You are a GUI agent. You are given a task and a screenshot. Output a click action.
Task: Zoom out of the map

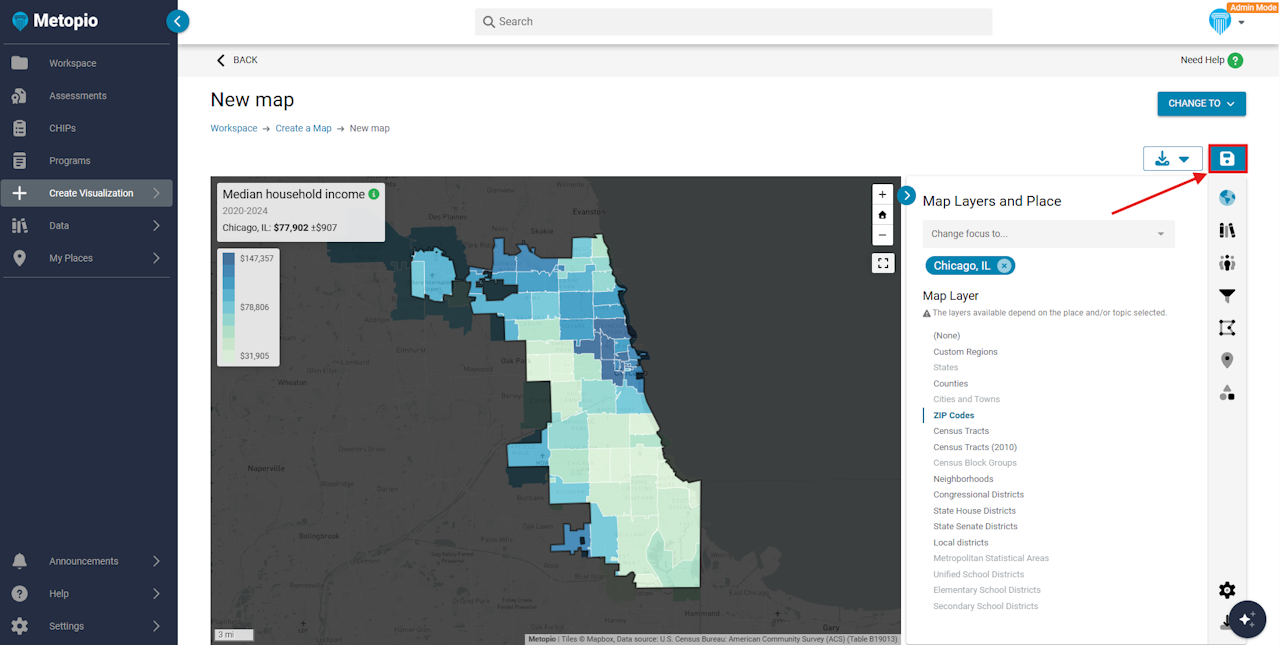[x=882, y=235]
